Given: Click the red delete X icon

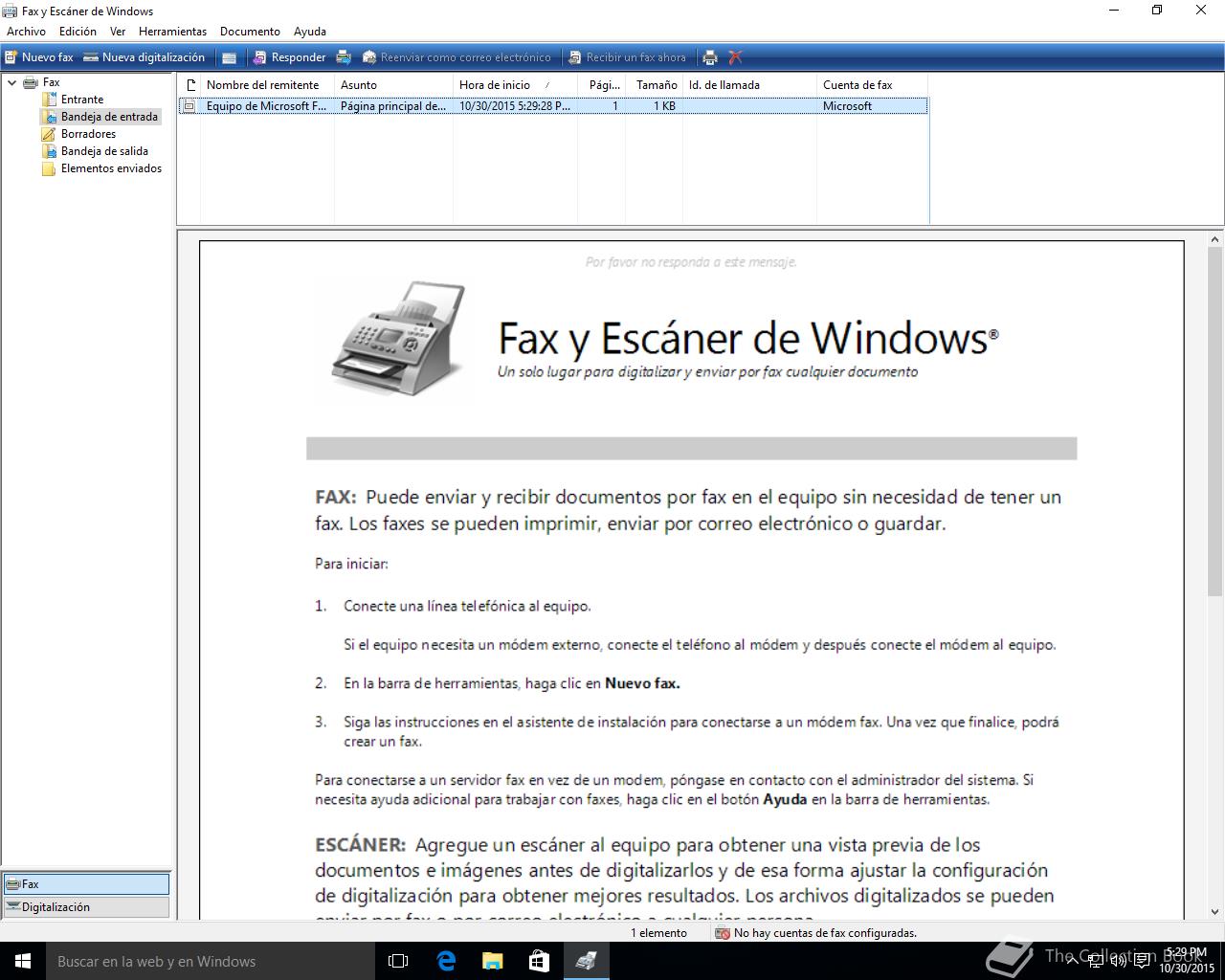Looking at the screenshot, I should tap(735, 57).
